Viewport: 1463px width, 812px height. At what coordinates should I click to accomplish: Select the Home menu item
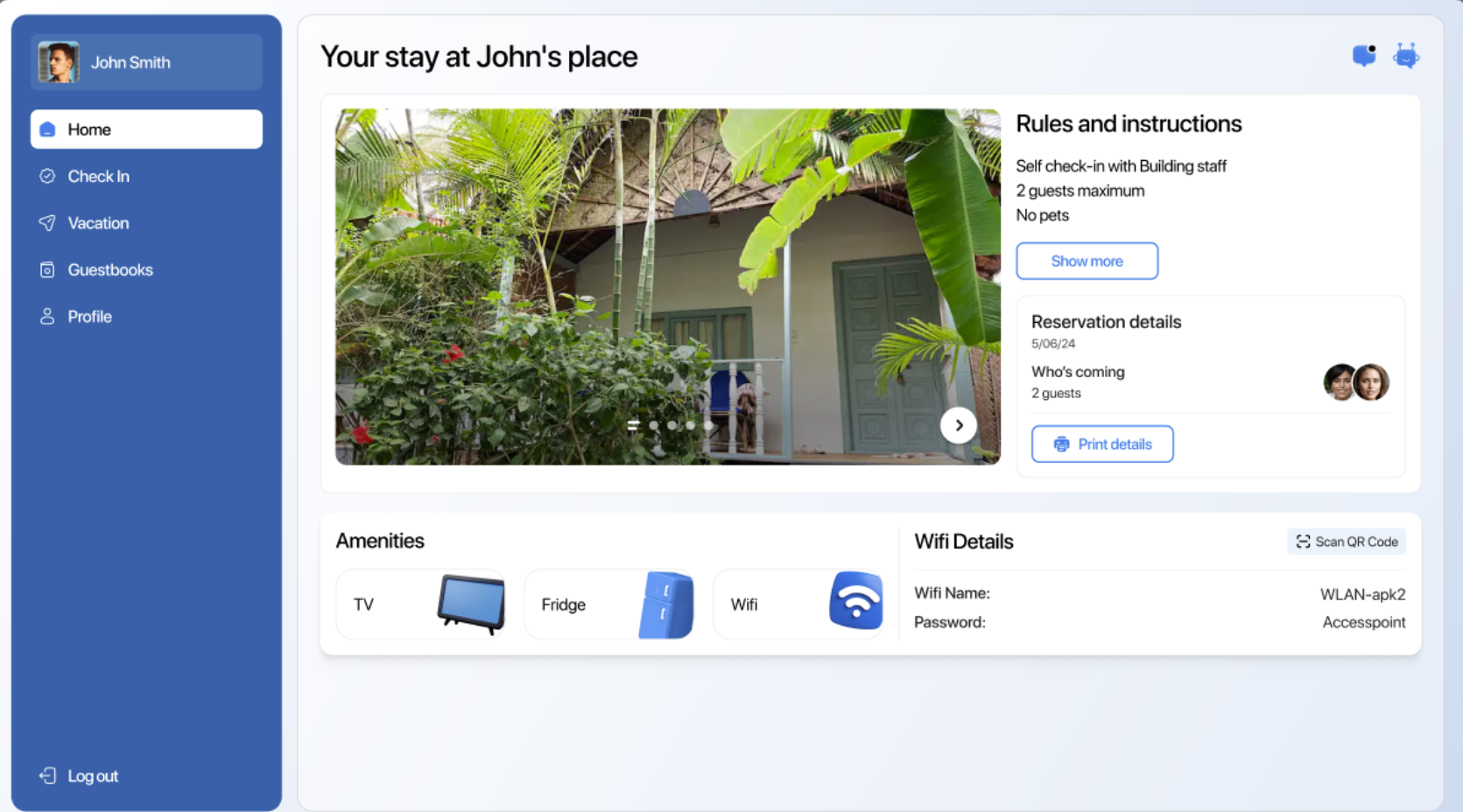pos(146,129)
